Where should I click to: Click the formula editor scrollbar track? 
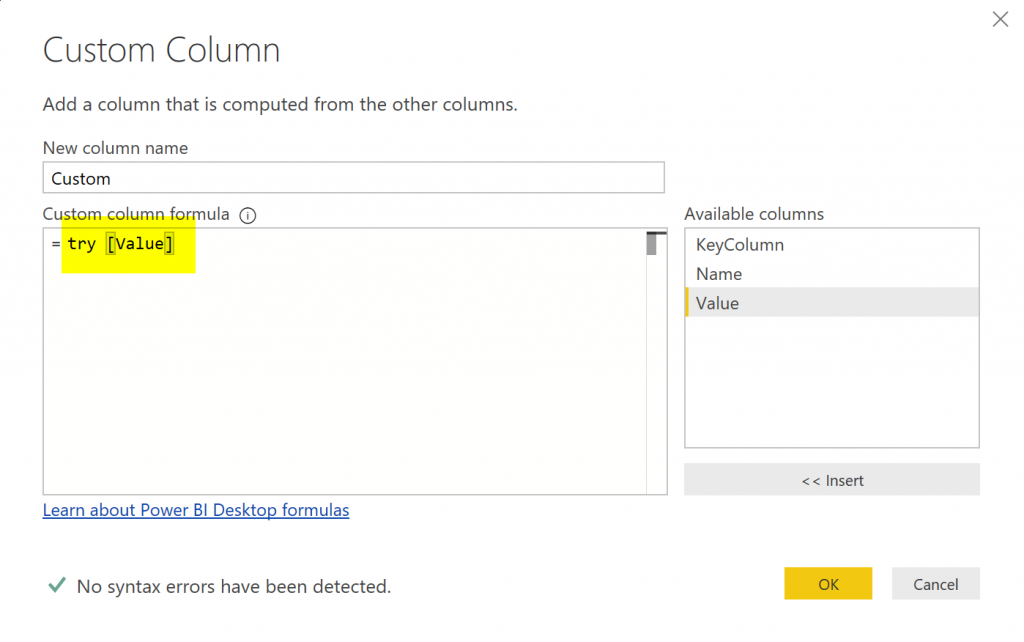[x=655, y=380]
